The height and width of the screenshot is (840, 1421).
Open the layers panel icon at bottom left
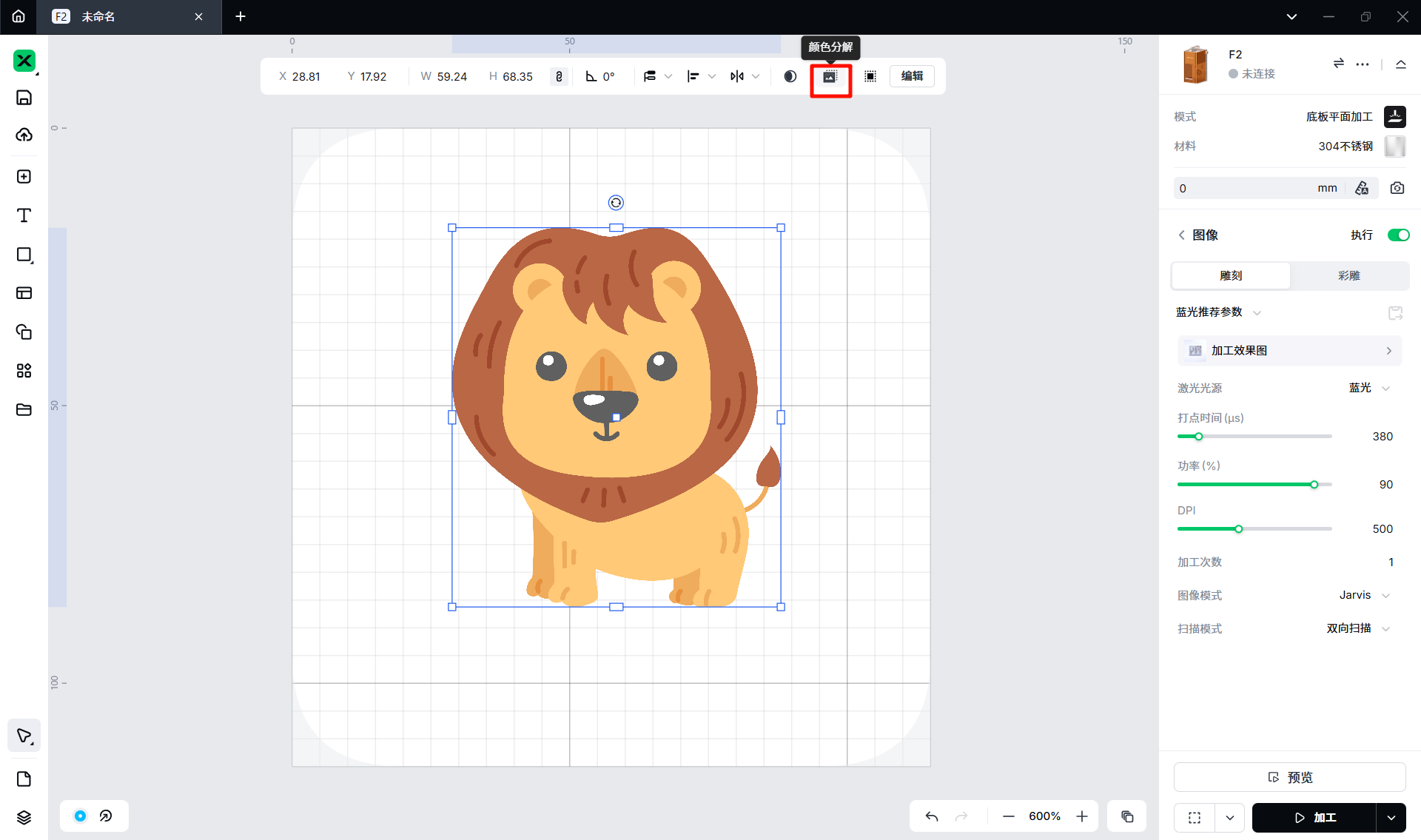24,817
